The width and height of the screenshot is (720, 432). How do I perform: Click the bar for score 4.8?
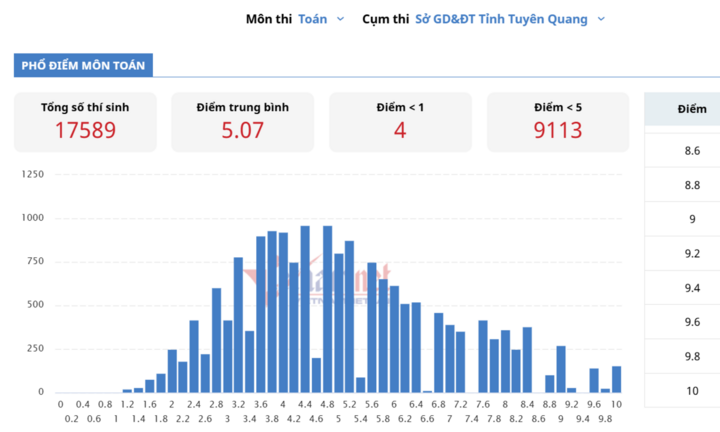coord(327,309)
